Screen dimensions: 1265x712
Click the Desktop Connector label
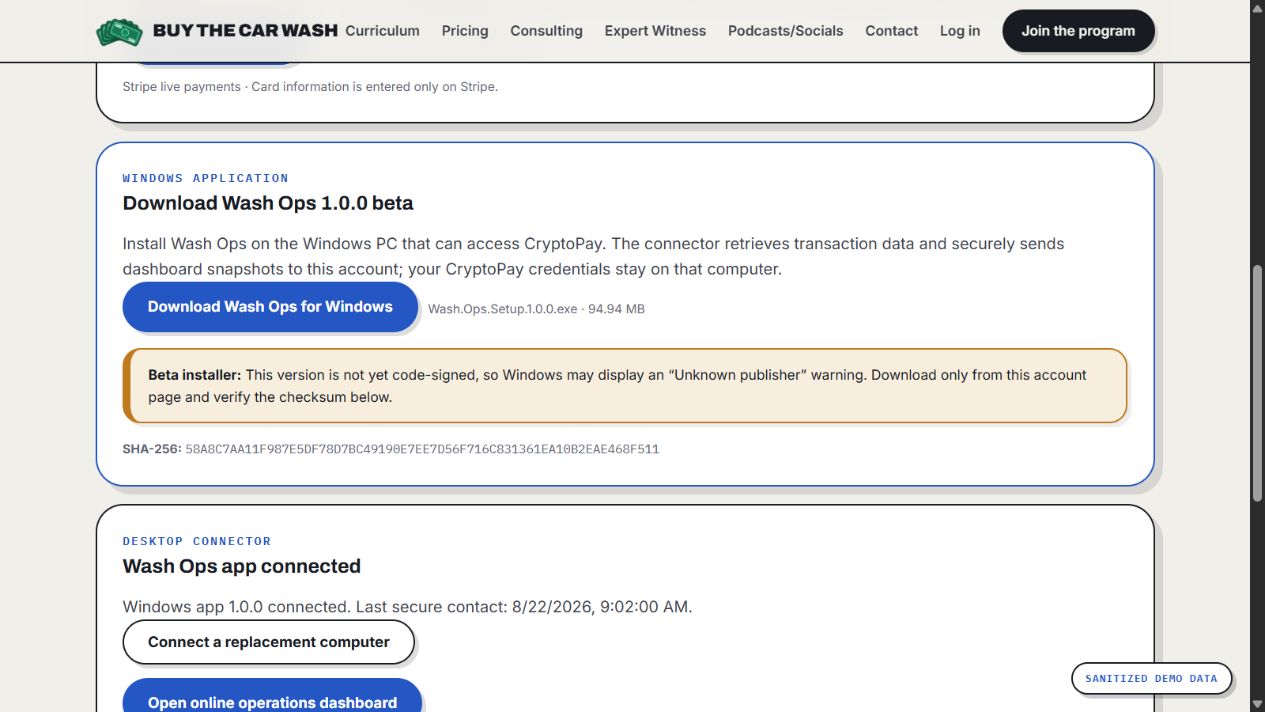coord(197,541)
